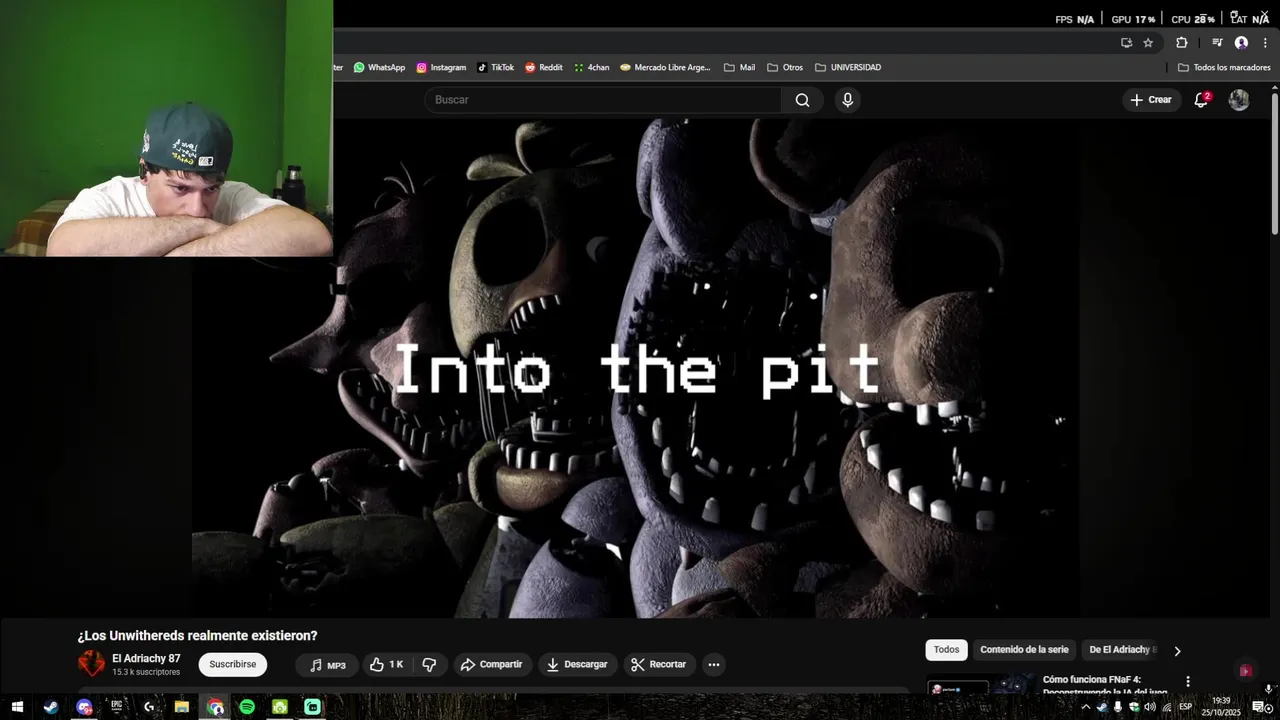Click the Descargar button
Screen dimensions: 1280x720
tap(577, 665)
